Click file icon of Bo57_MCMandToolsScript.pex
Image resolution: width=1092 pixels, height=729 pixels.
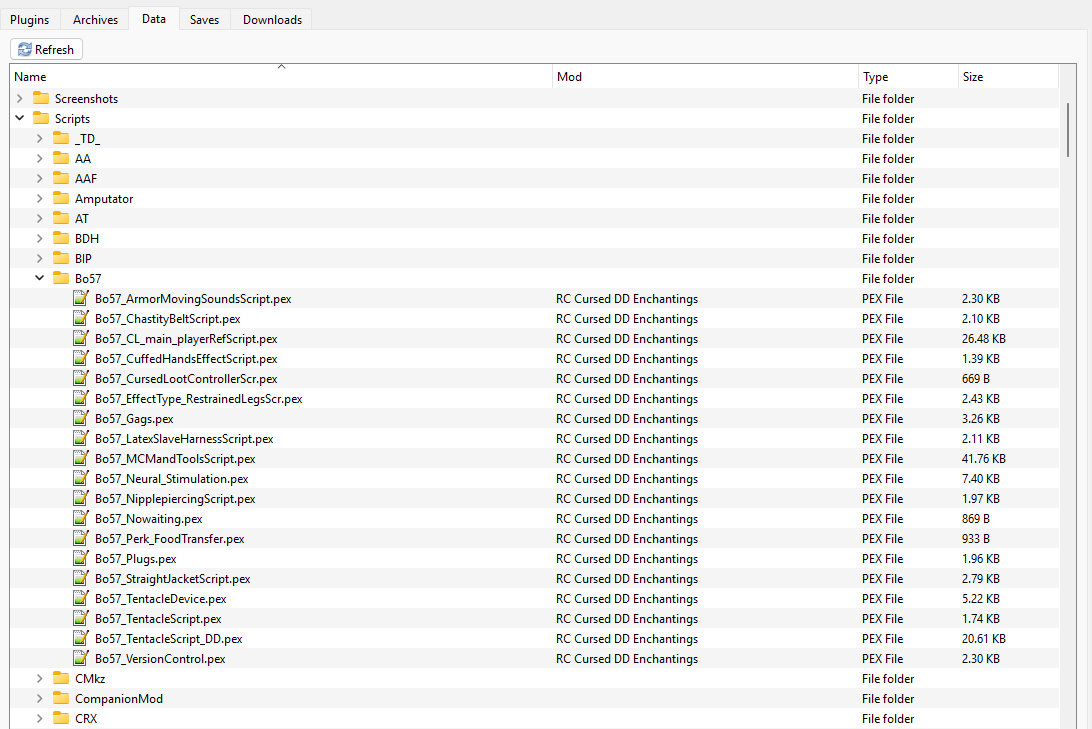tap(81, 458)
